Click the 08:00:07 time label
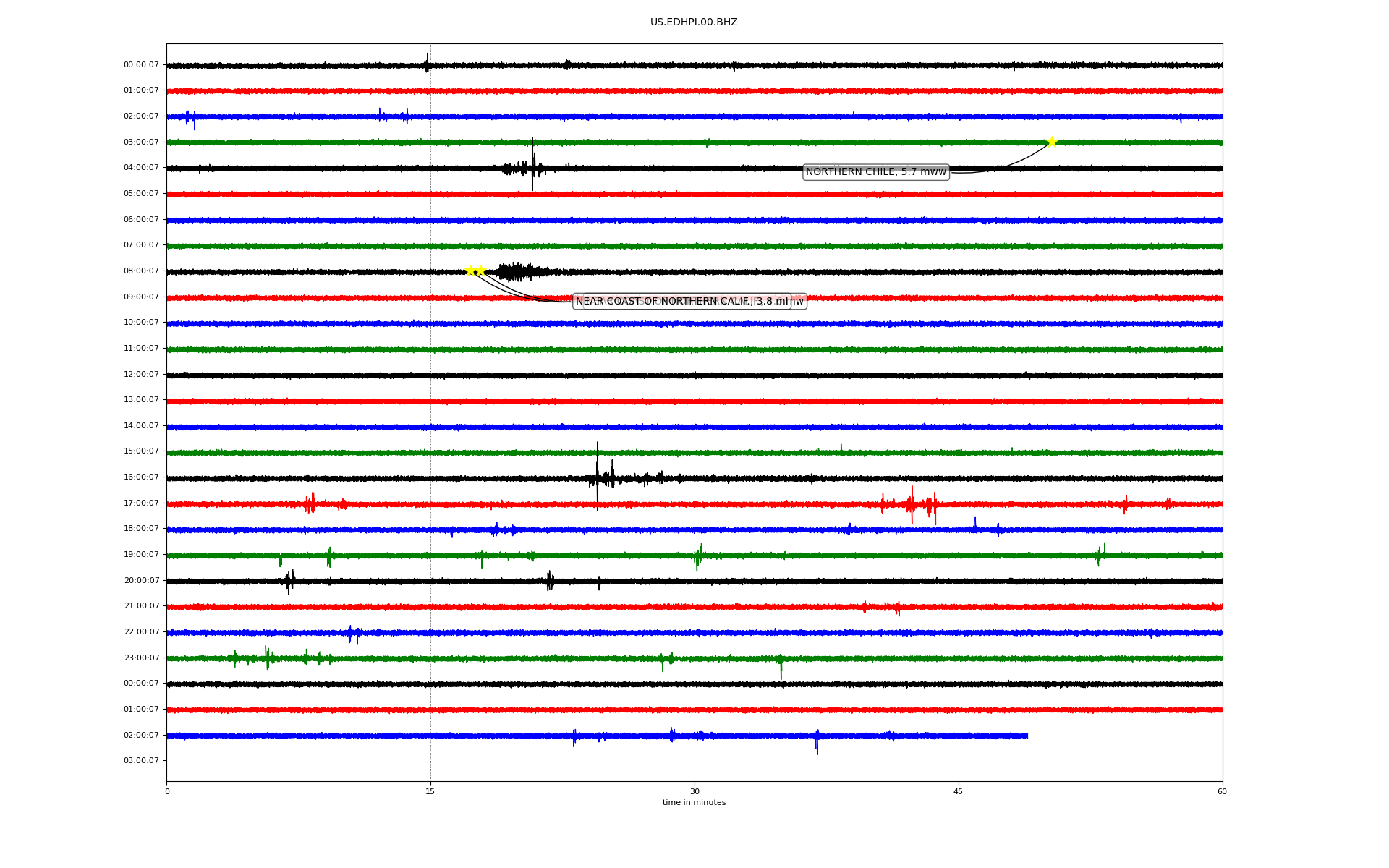 (141, 271)
